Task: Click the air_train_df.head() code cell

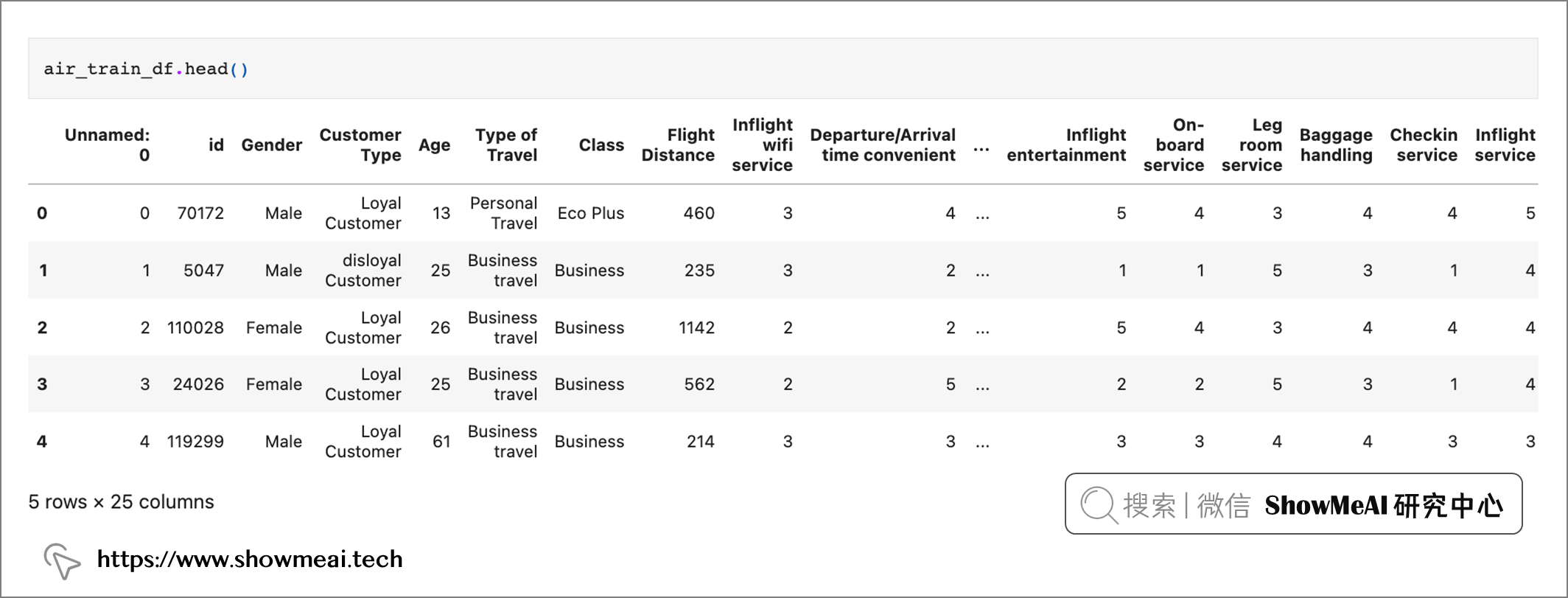Action: tap(783, 69)
